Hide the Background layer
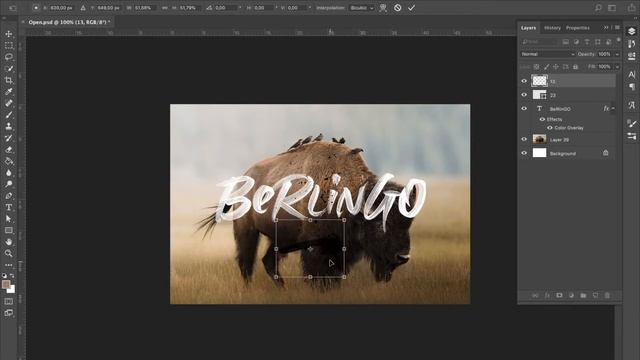Image resolution: width=640 pixels, height=360 pixels. coord(524,153)
